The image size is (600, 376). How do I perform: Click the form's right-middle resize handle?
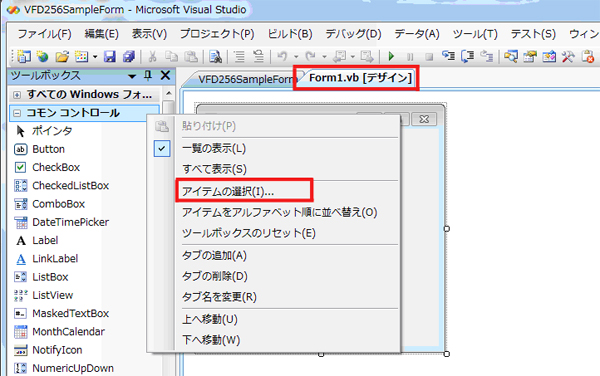pos(447,229)
